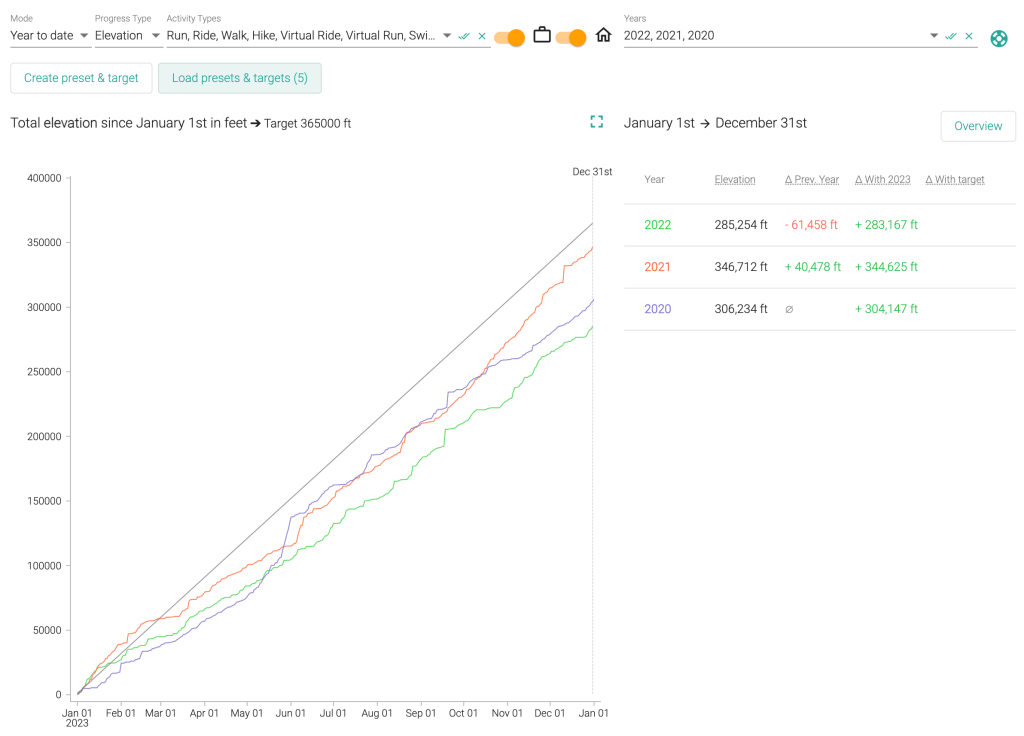Click the home indoor activities icon
Image resolution: width=1024 pixels, height=736 pixels.
[x=603, y=36]
